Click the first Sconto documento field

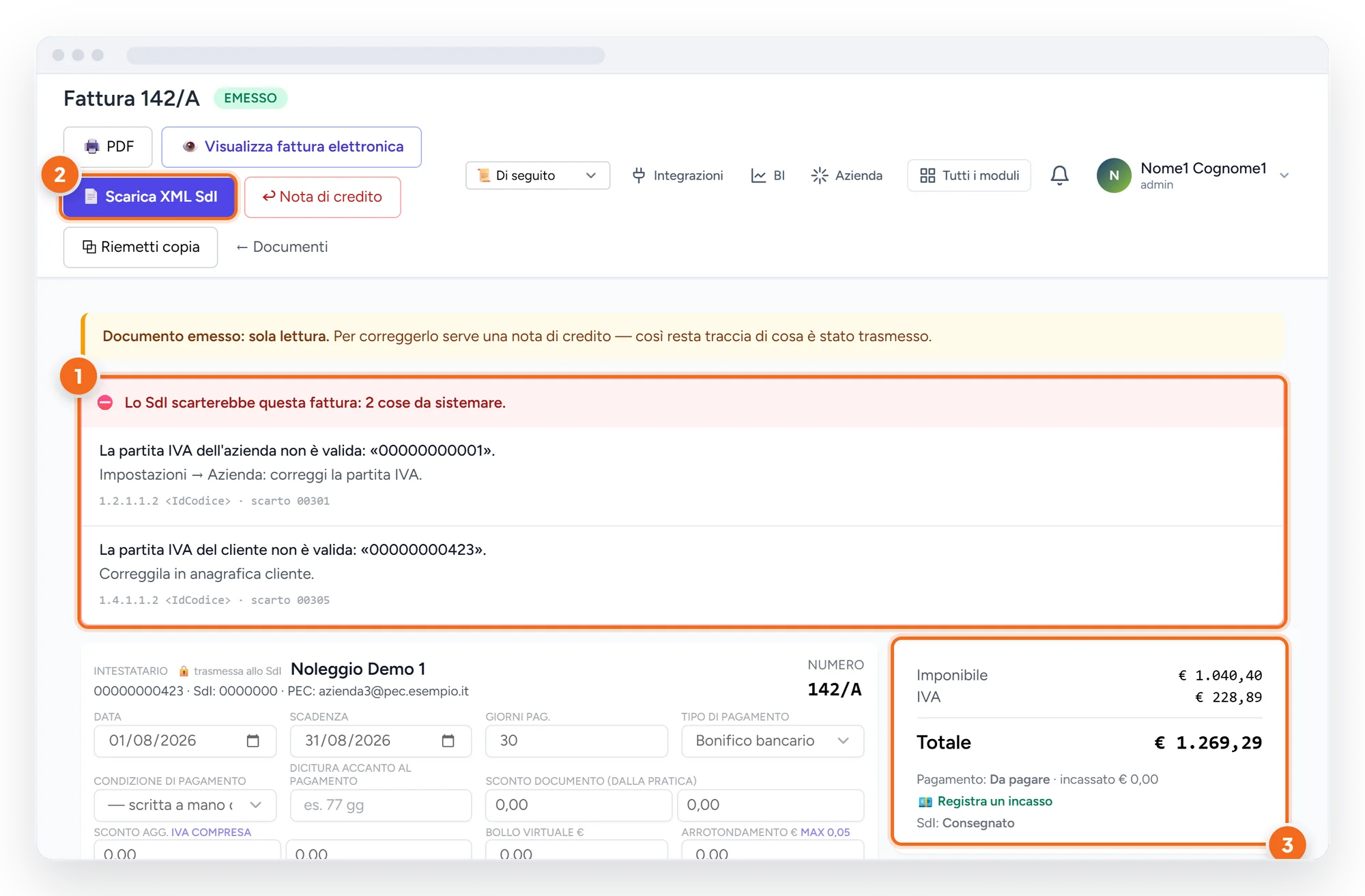579,805
